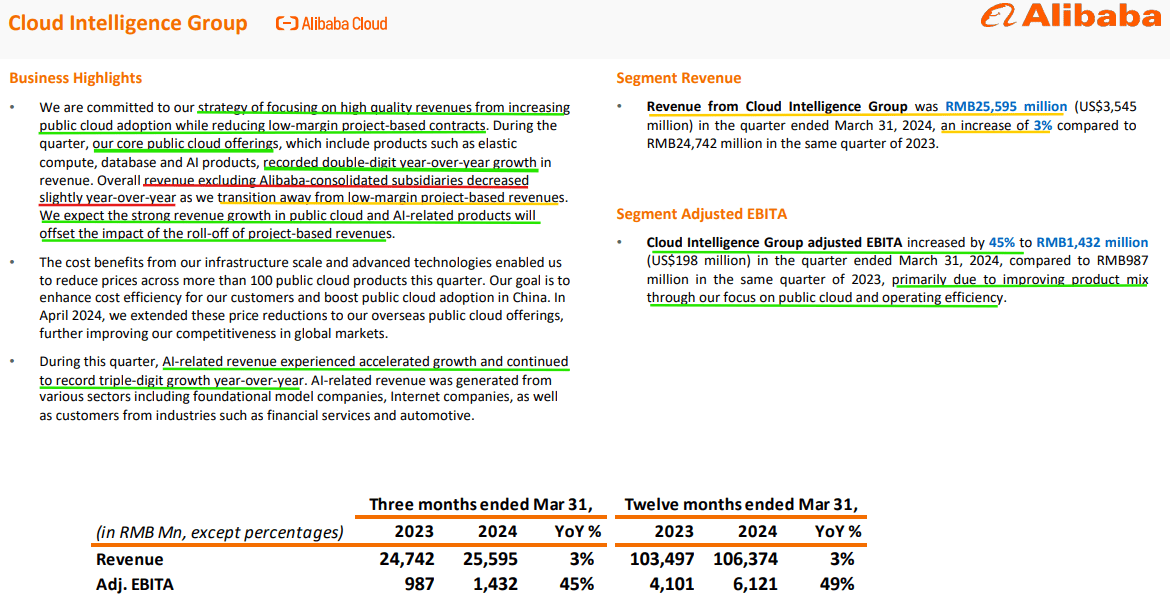Click the bullet marker beside the first Business Highlights item
This screenshot has height=598, width=1170.
point(14,106)
